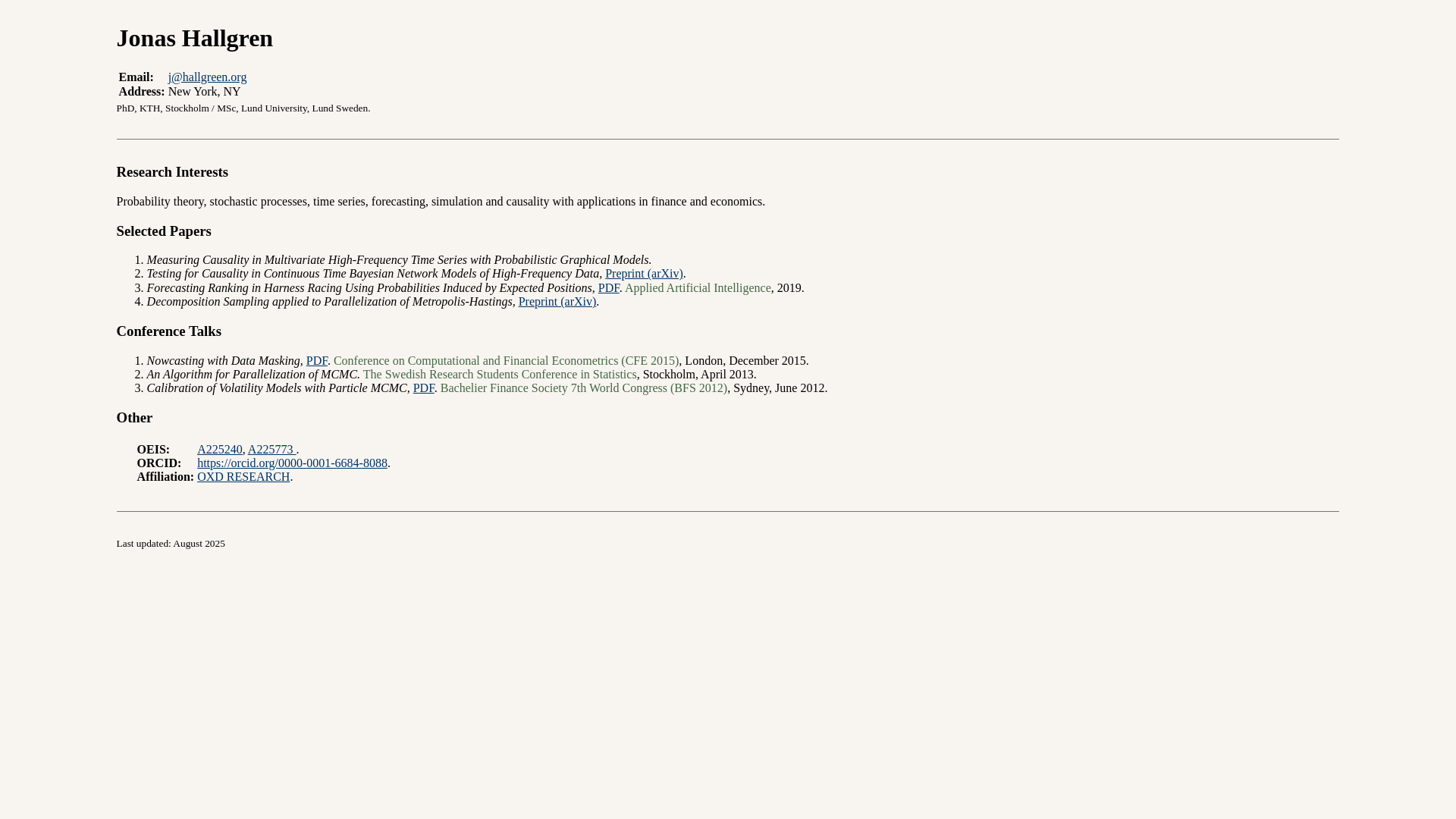Click the Research Interests heading

(172, 172)
